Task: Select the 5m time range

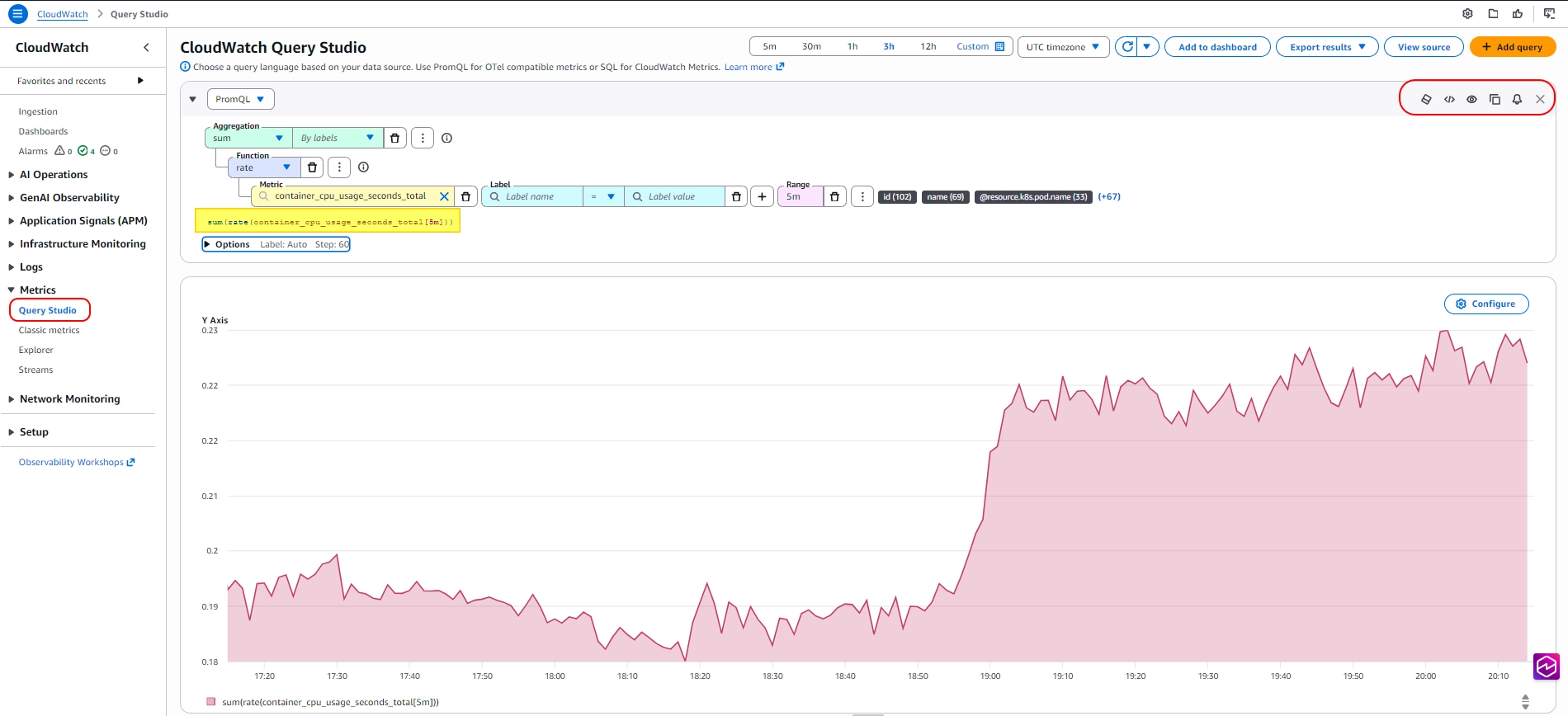Action: [770, 47]
